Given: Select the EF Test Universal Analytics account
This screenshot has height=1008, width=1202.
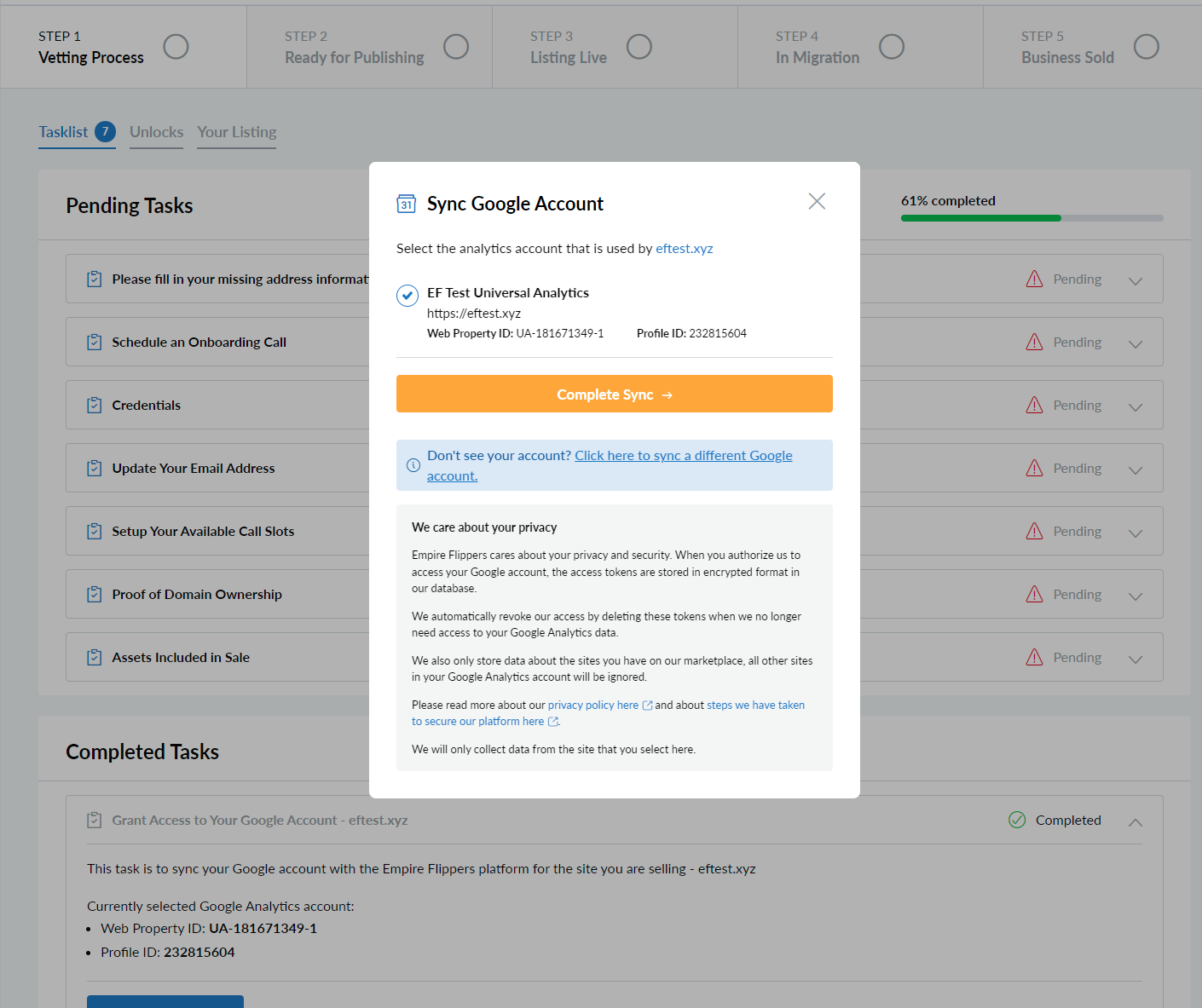Looking at the screenshot, I should click(x=407, y=296).
